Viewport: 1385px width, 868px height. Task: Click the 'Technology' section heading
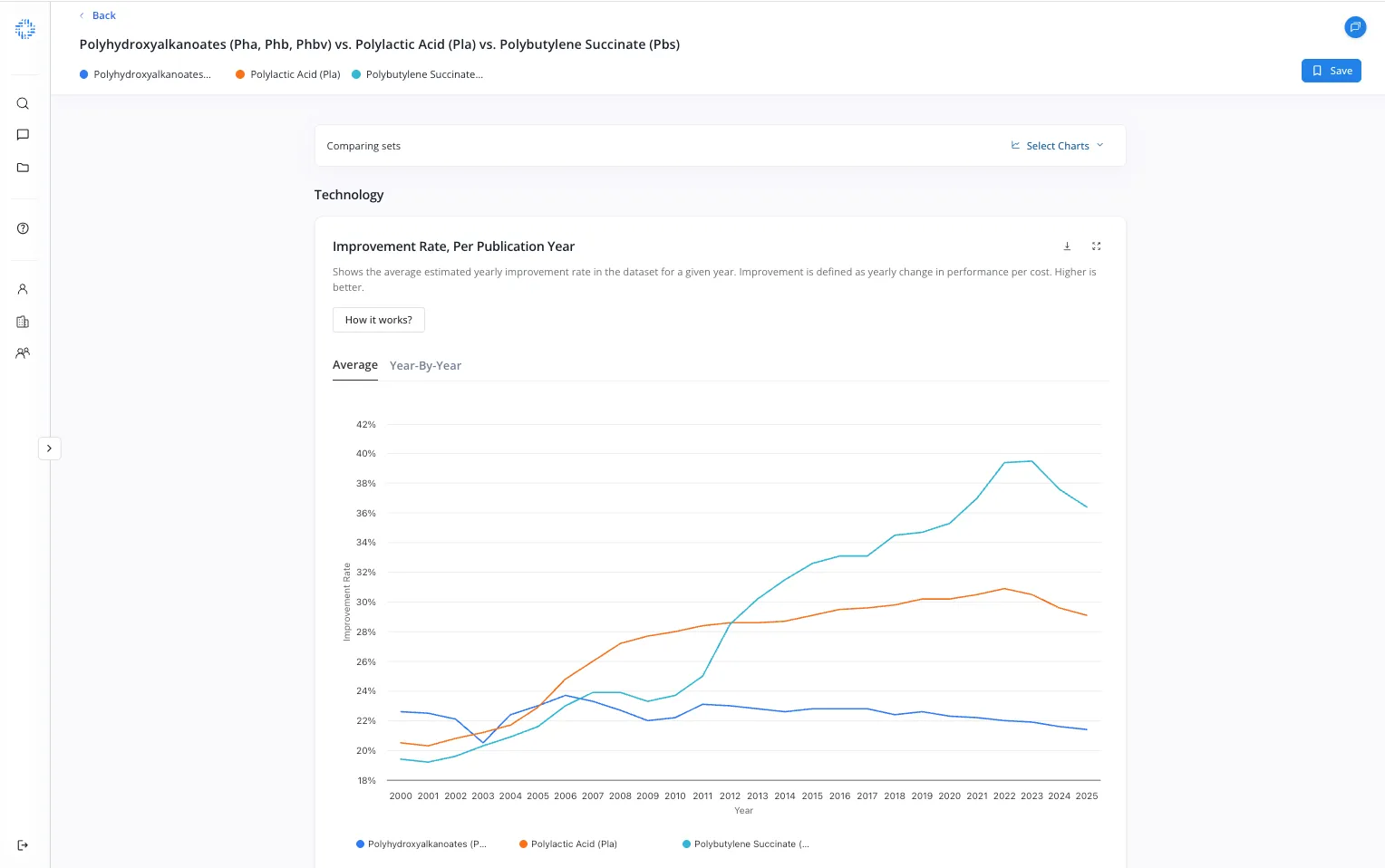coord(349,195)
